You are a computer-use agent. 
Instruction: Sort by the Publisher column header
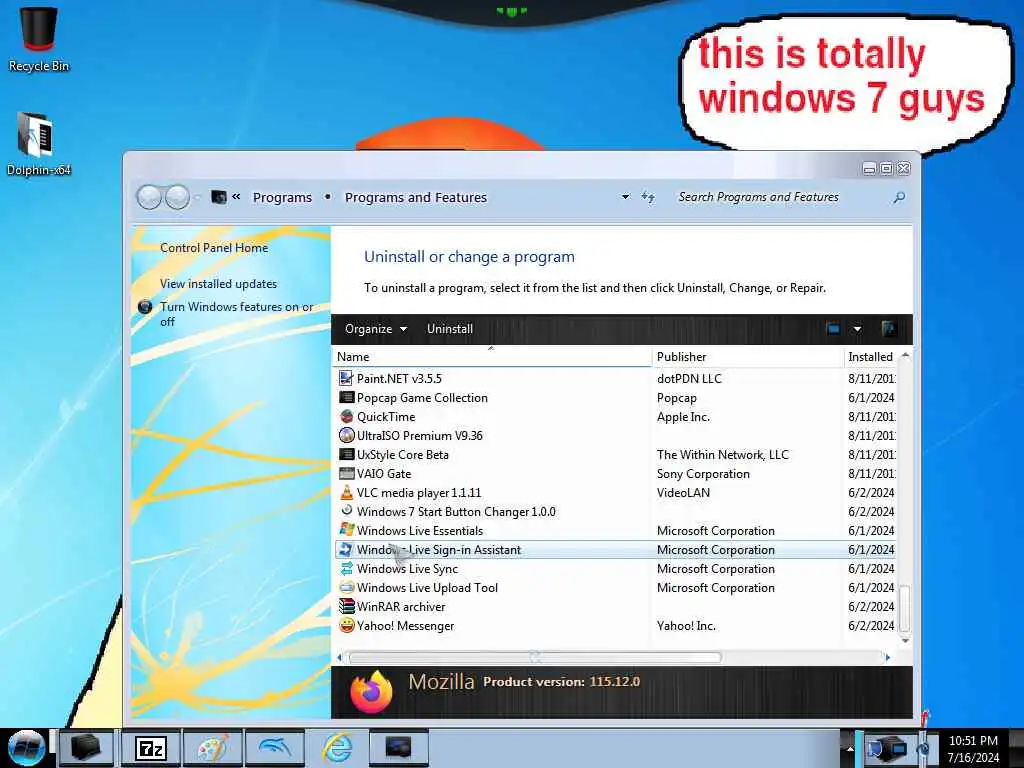click(747, 357)
